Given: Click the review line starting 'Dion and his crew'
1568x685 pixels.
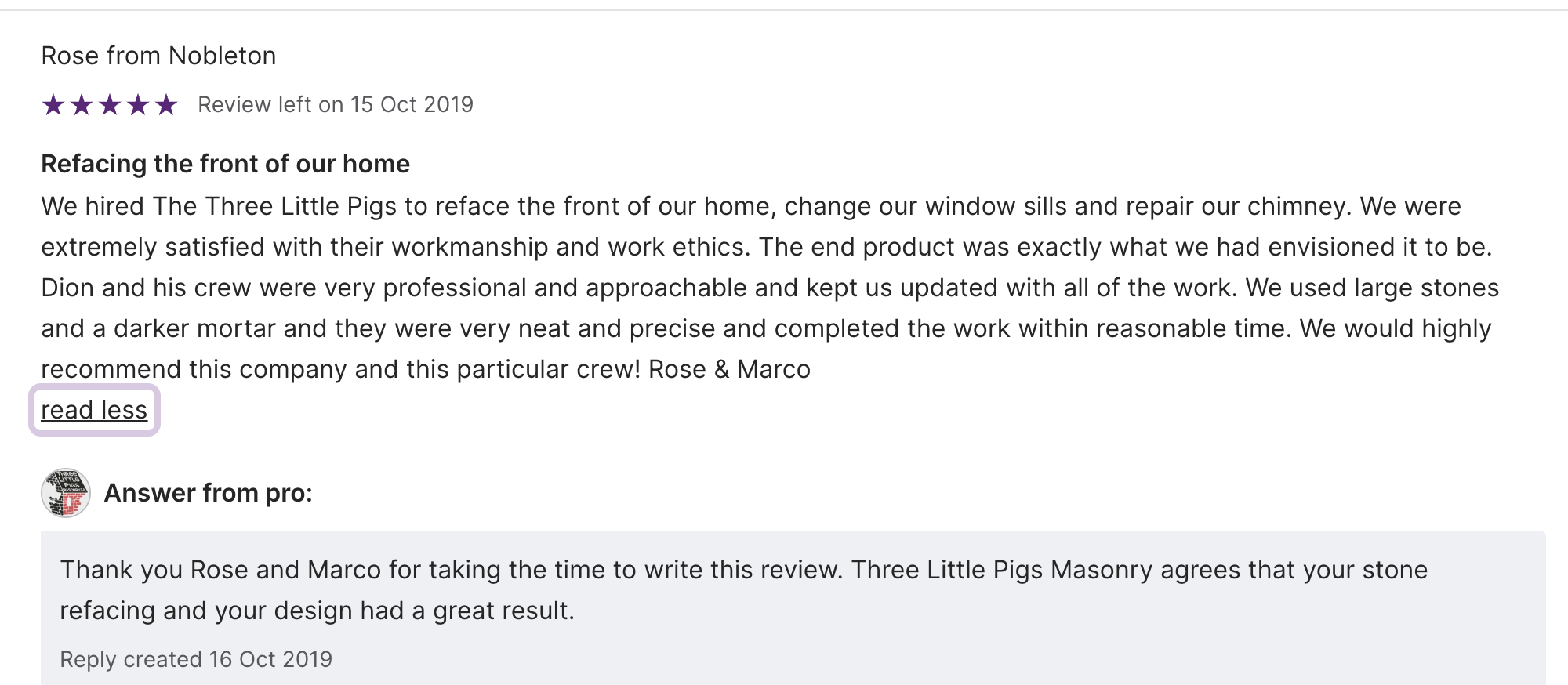Looking at the screenshot, I should (769, 288).
